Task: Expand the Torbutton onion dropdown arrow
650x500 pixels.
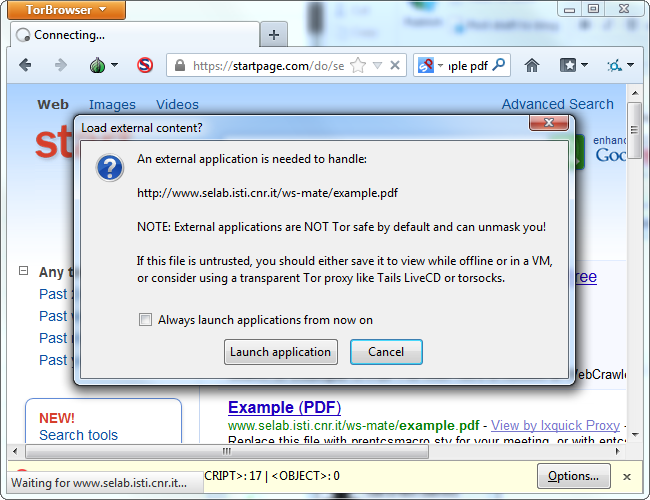Action: point(114,65)
